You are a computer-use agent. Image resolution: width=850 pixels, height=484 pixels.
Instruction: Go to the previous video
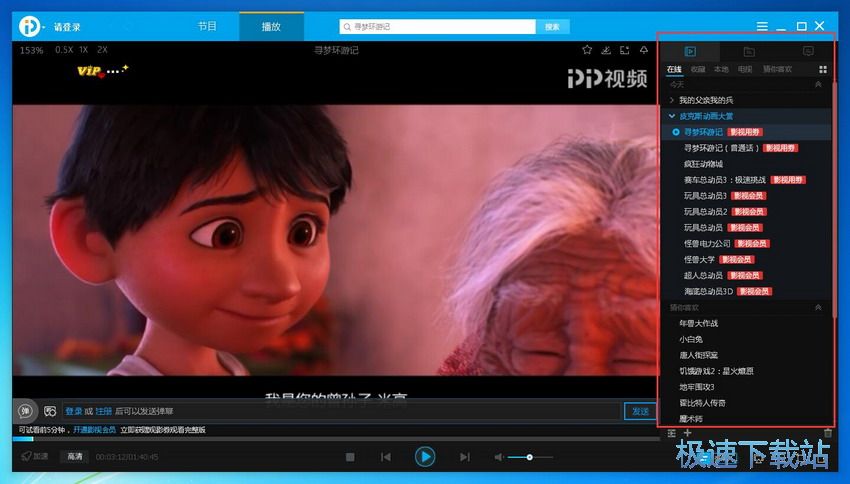[x=386, y=457]
